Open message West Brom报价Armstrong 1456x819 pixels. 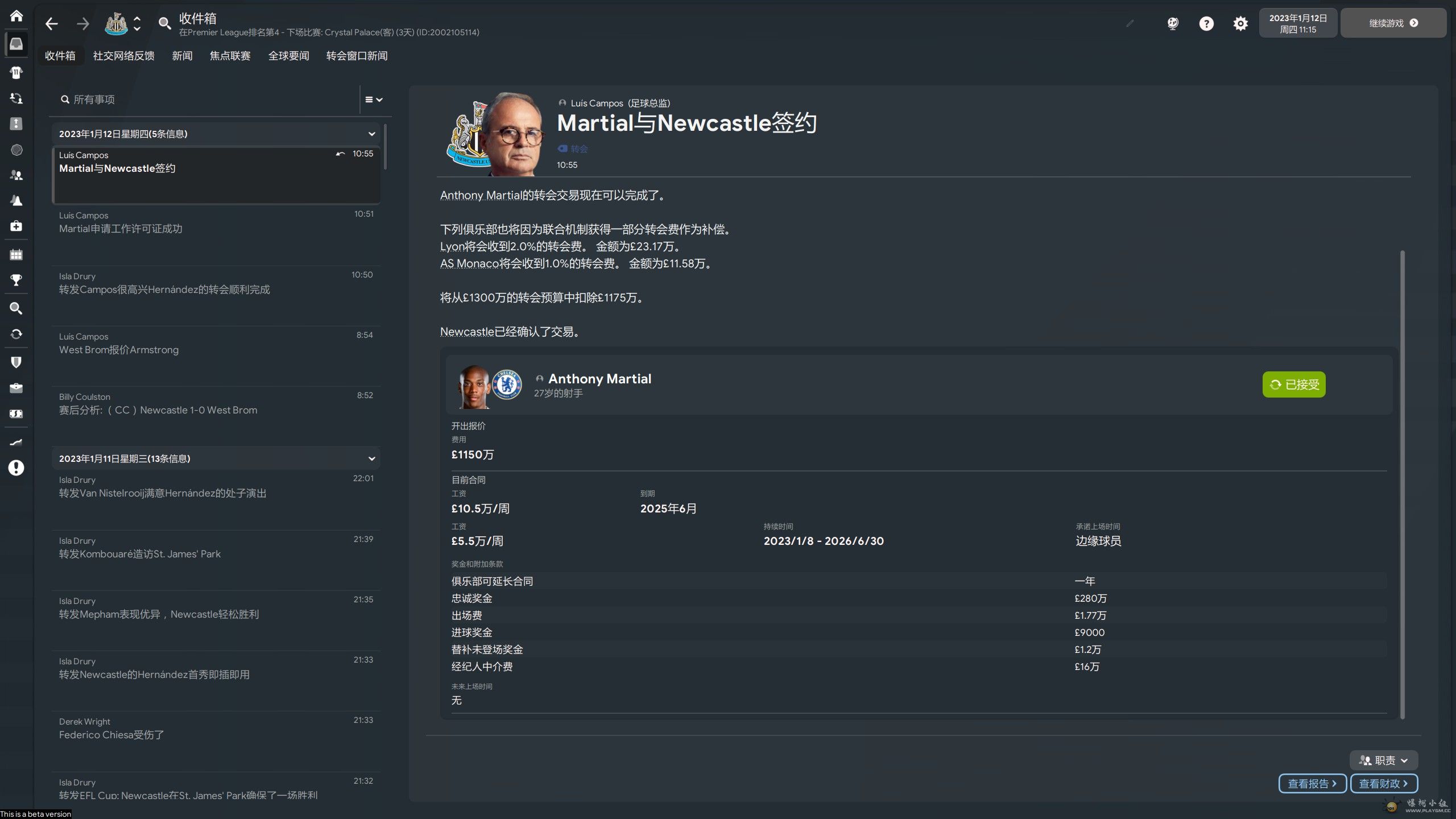(x=216, y=356)
